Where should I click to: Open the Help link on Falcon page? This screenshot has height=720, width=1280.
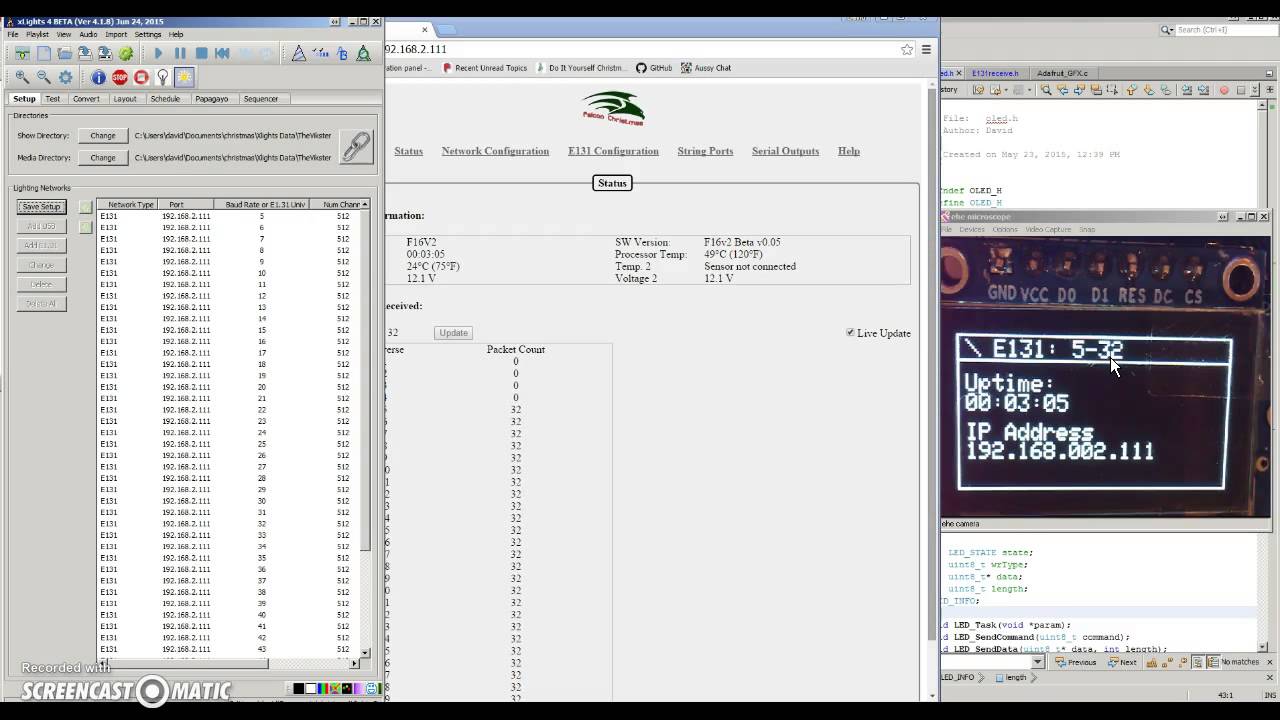point(849,151)
